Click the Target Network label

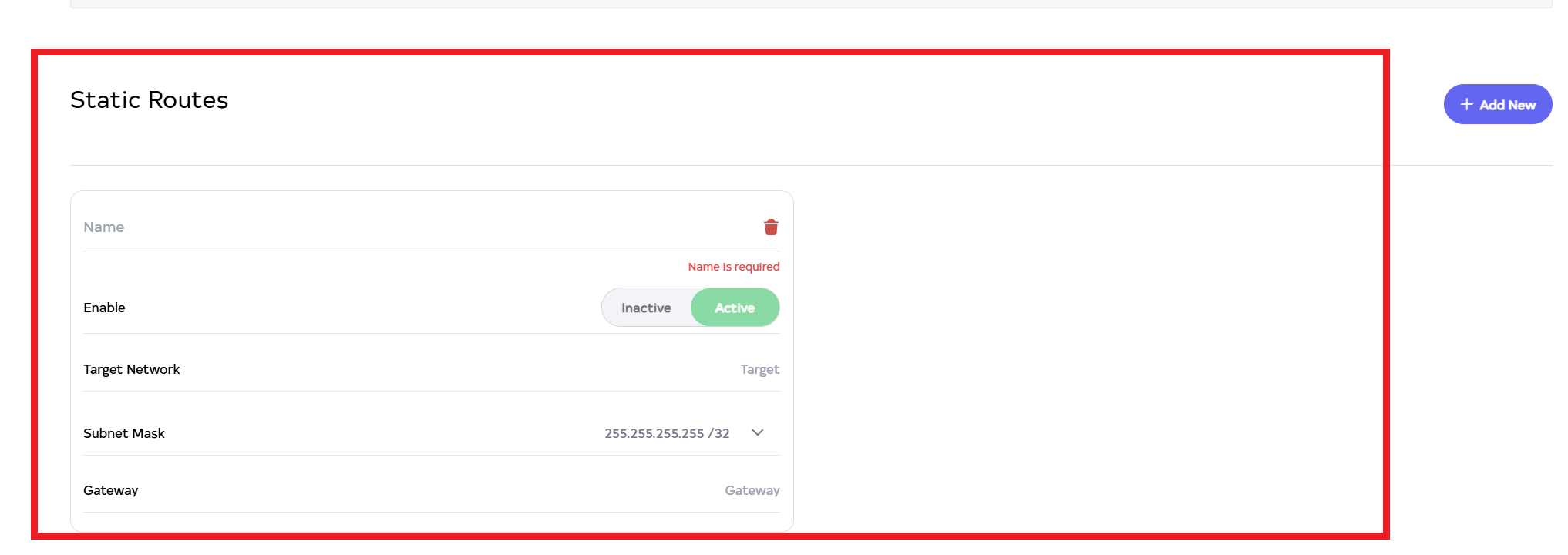132,370
